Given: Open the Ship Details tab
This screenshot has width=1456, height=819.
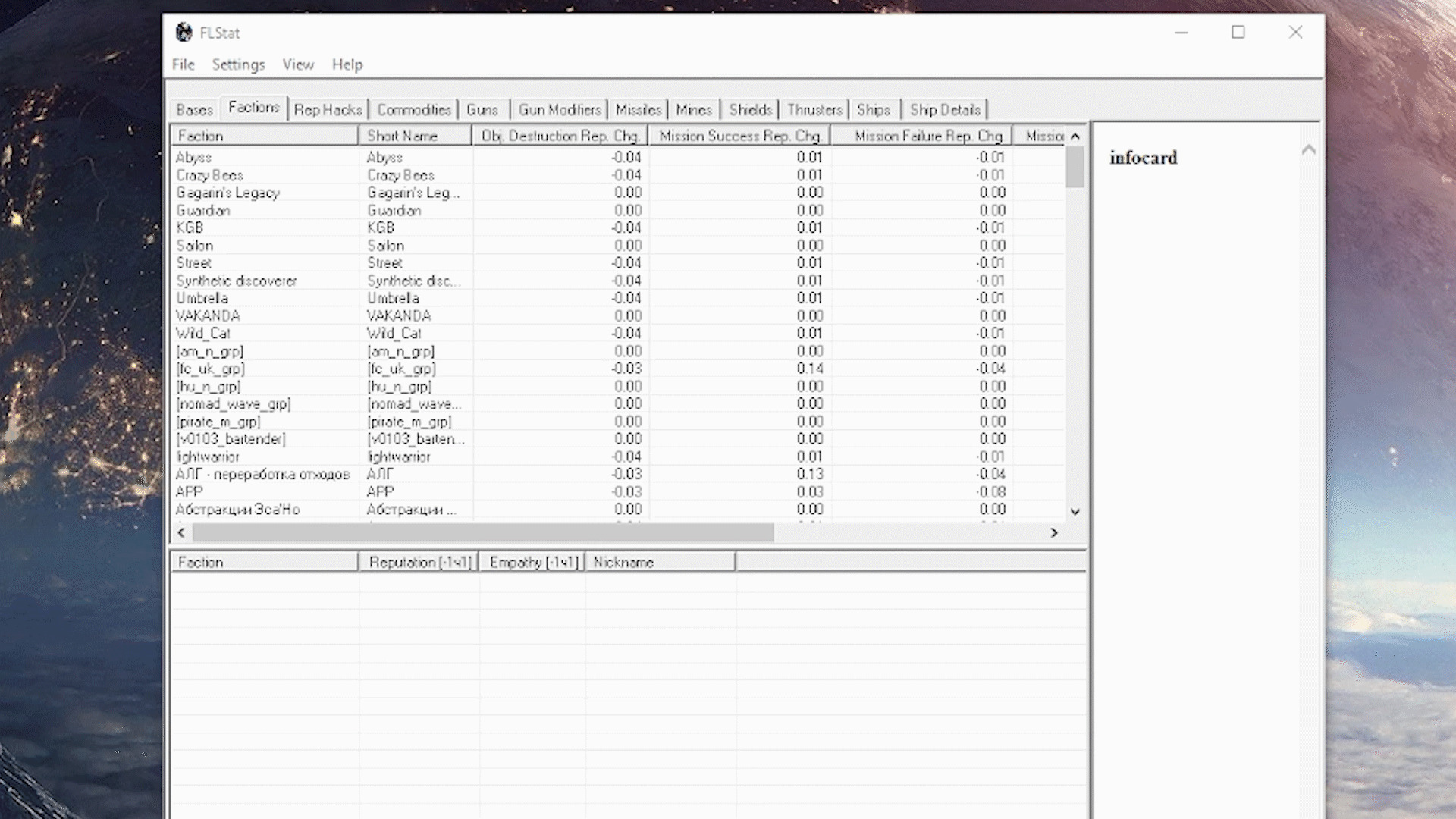Looking at the screenshot, I should (945, 110).
